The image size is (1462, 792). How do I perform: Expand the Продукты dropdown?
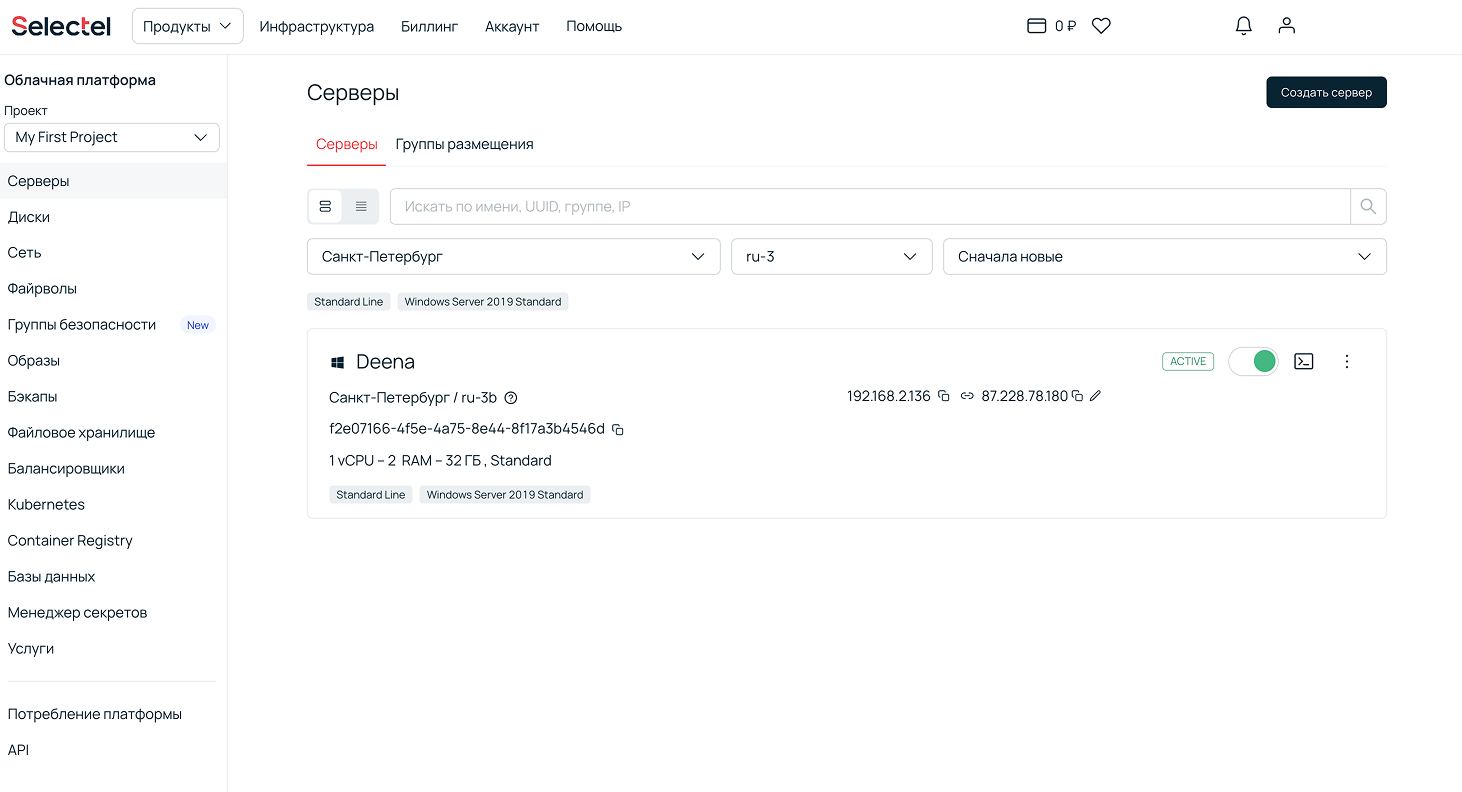[x=188, y=27]
